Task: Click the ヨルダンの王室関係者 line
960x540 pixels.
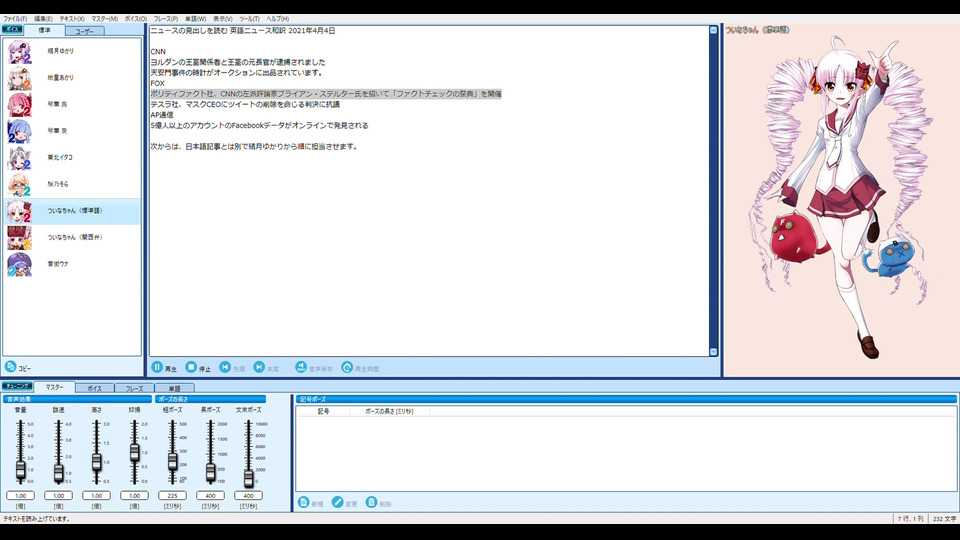Action: [238, 62]
